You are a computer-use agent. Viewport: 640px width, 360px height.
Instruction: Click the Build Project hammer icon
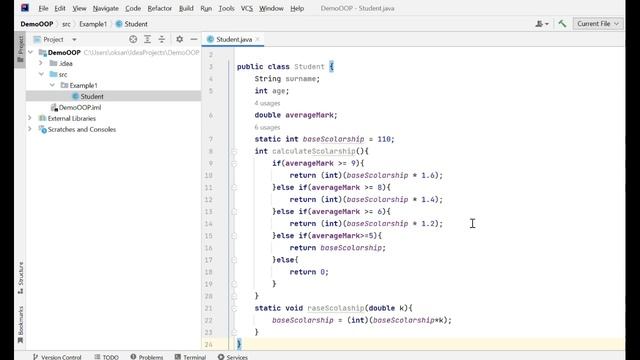click(x=562, y=24)
